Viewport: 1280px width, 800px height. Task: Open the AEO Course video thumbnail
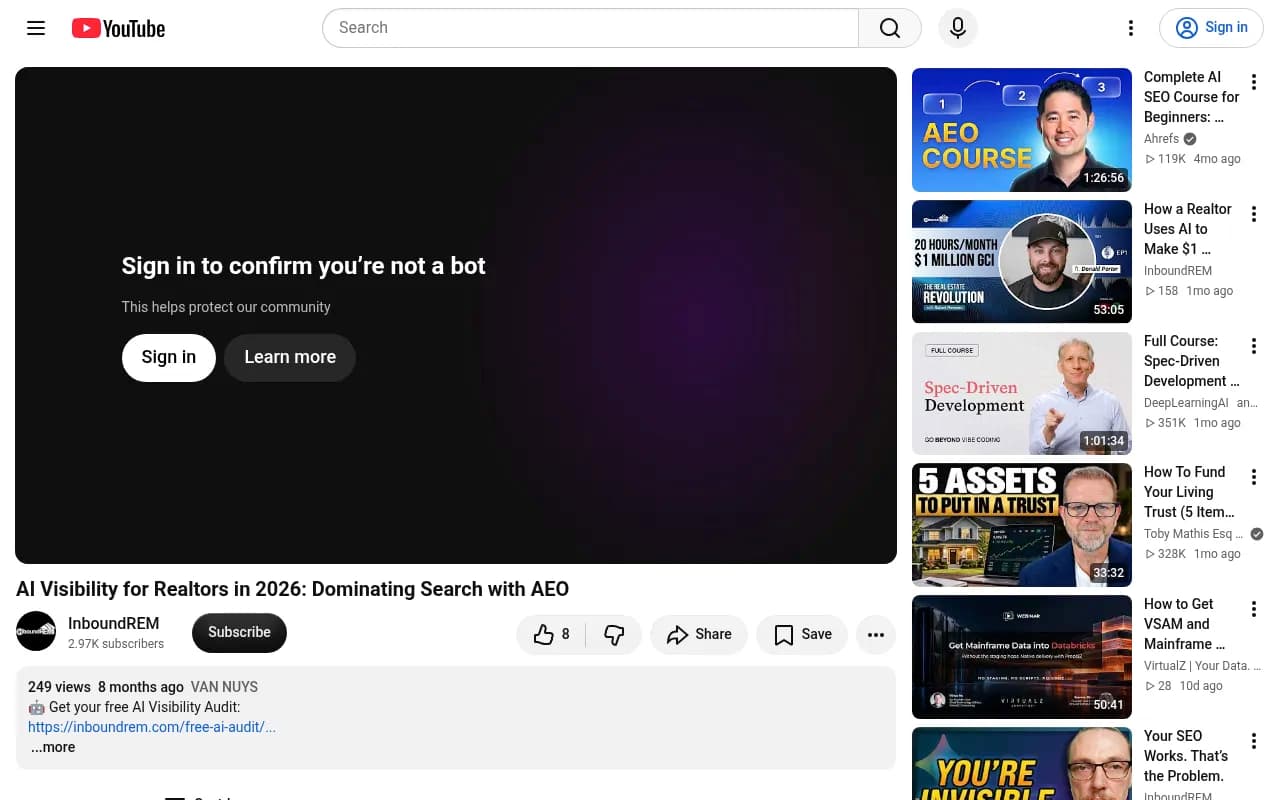pyautogui.click(x=1022, y=130)
